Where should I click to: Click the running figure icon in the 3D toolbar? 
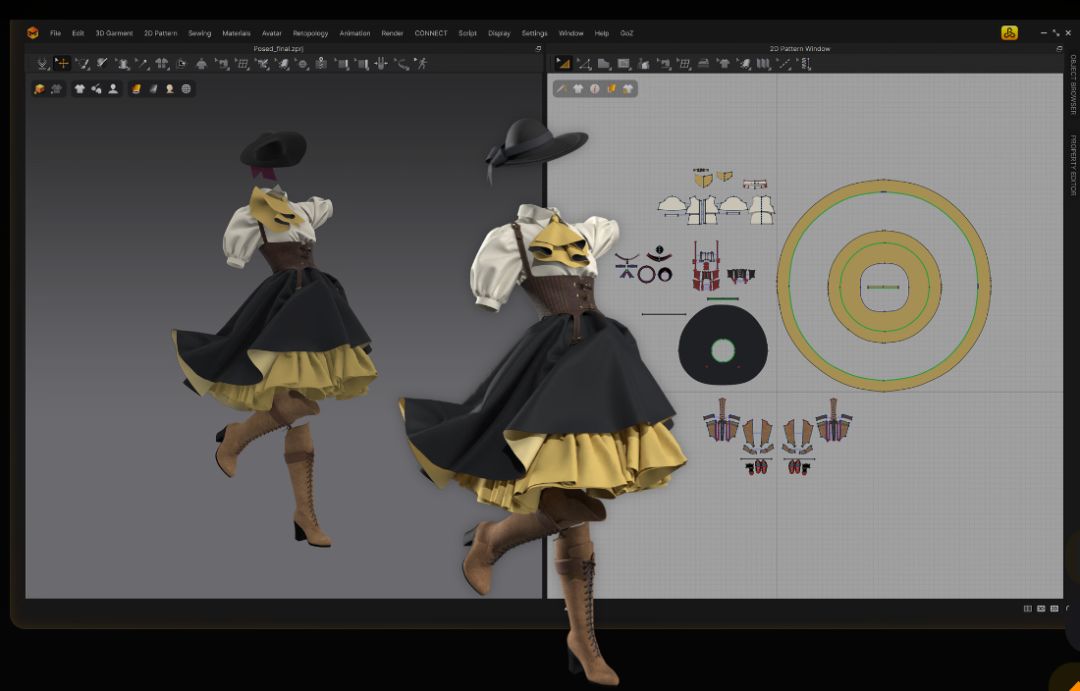(x=422, y=63)
